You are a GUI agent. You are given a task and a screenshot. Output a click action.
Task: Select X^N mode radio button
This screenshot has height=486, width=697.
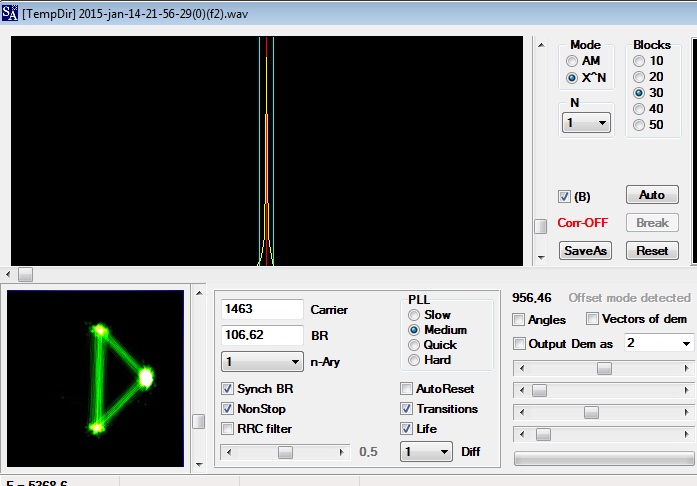[x=572, y=78]
